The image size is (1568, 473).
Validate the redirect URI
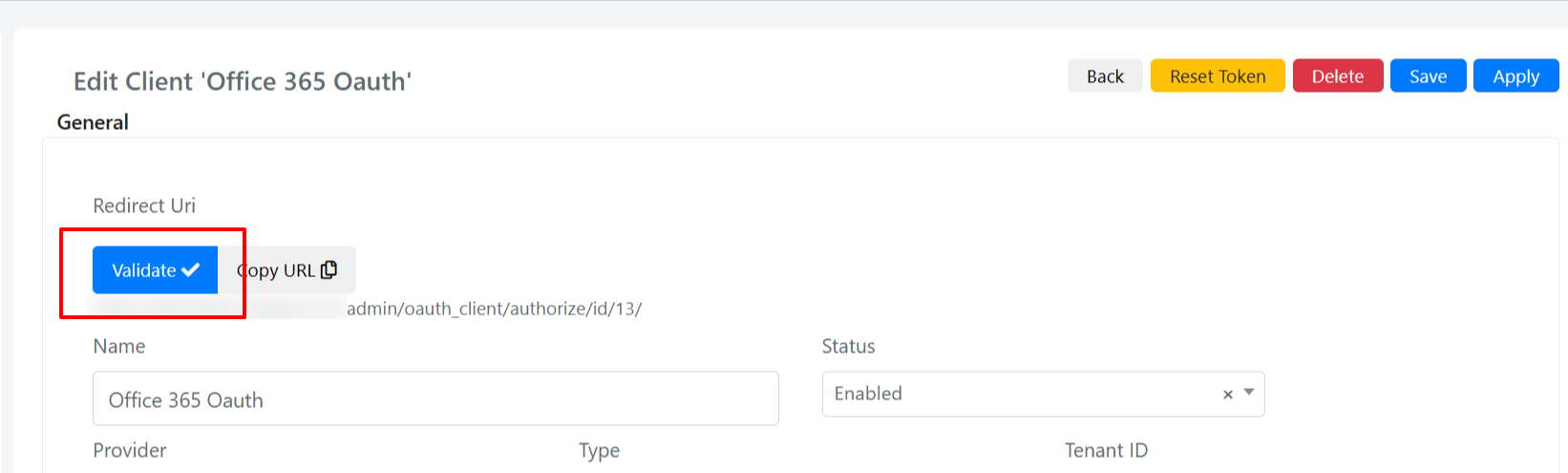tap(155, 270)
